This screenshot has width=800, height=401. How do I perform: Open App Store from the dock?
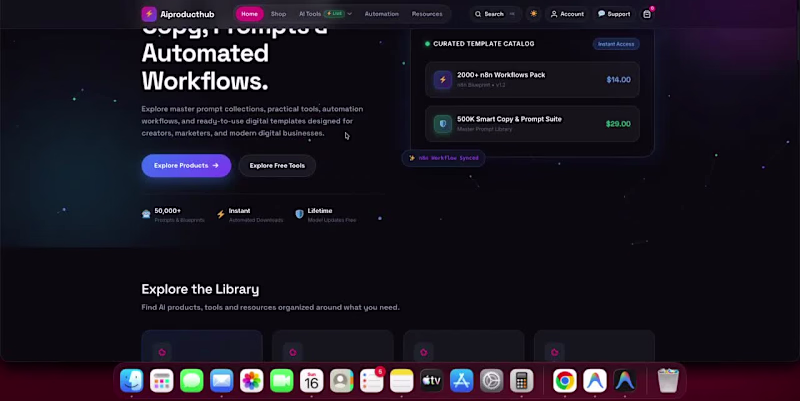tap(462, 381)
